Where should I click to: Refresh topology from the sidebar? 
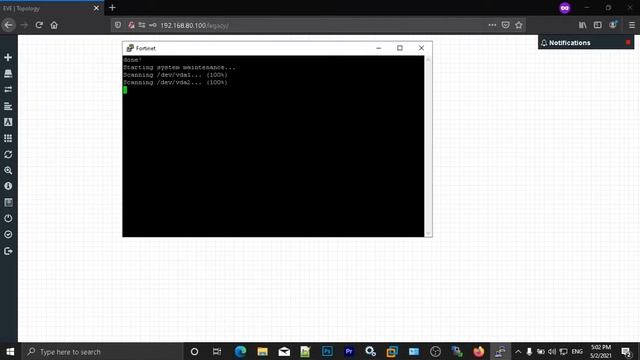point(8,154)
